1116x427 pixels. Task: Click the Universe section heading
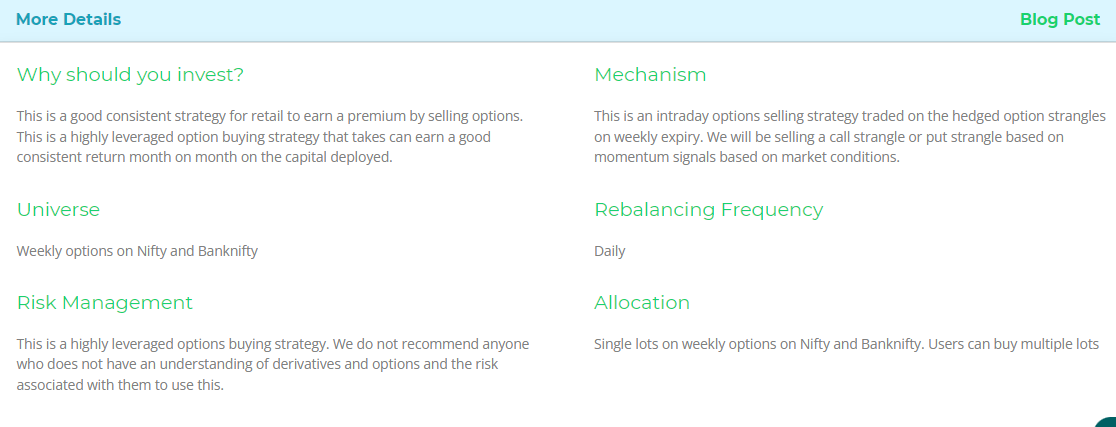[58, 210]
